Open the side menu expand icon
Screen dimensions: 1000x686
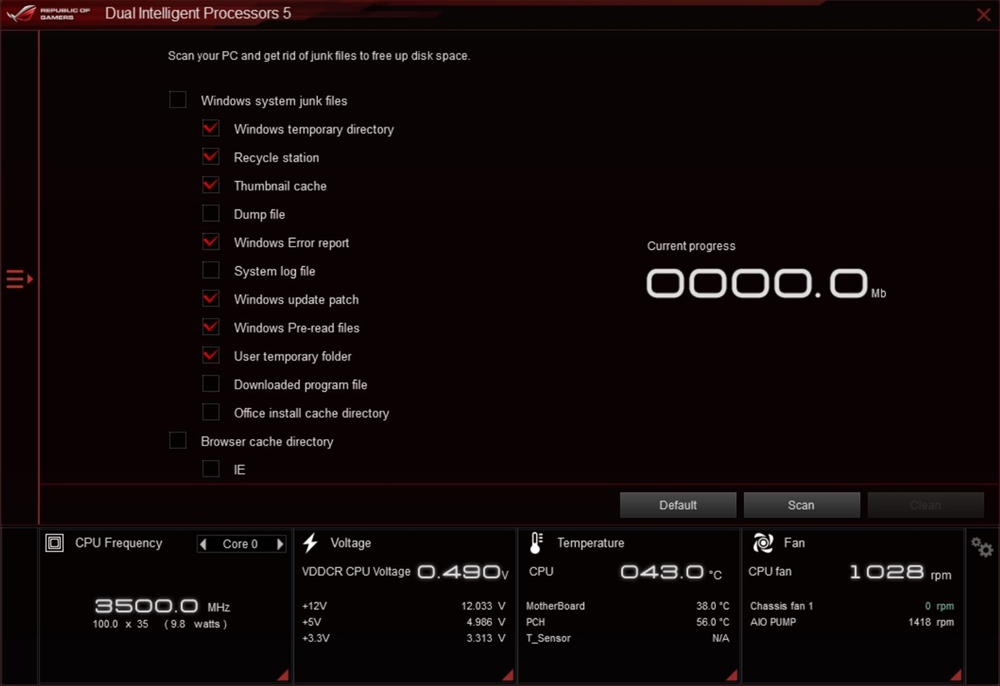(x=19, y=279)
